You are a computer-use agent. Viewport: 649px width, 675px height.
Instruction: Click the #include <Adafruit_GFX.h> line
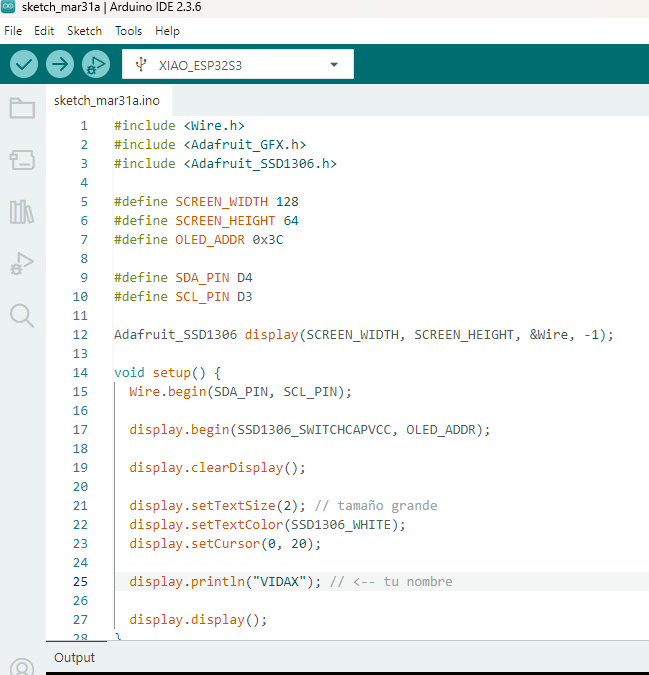tap(210, 145)
